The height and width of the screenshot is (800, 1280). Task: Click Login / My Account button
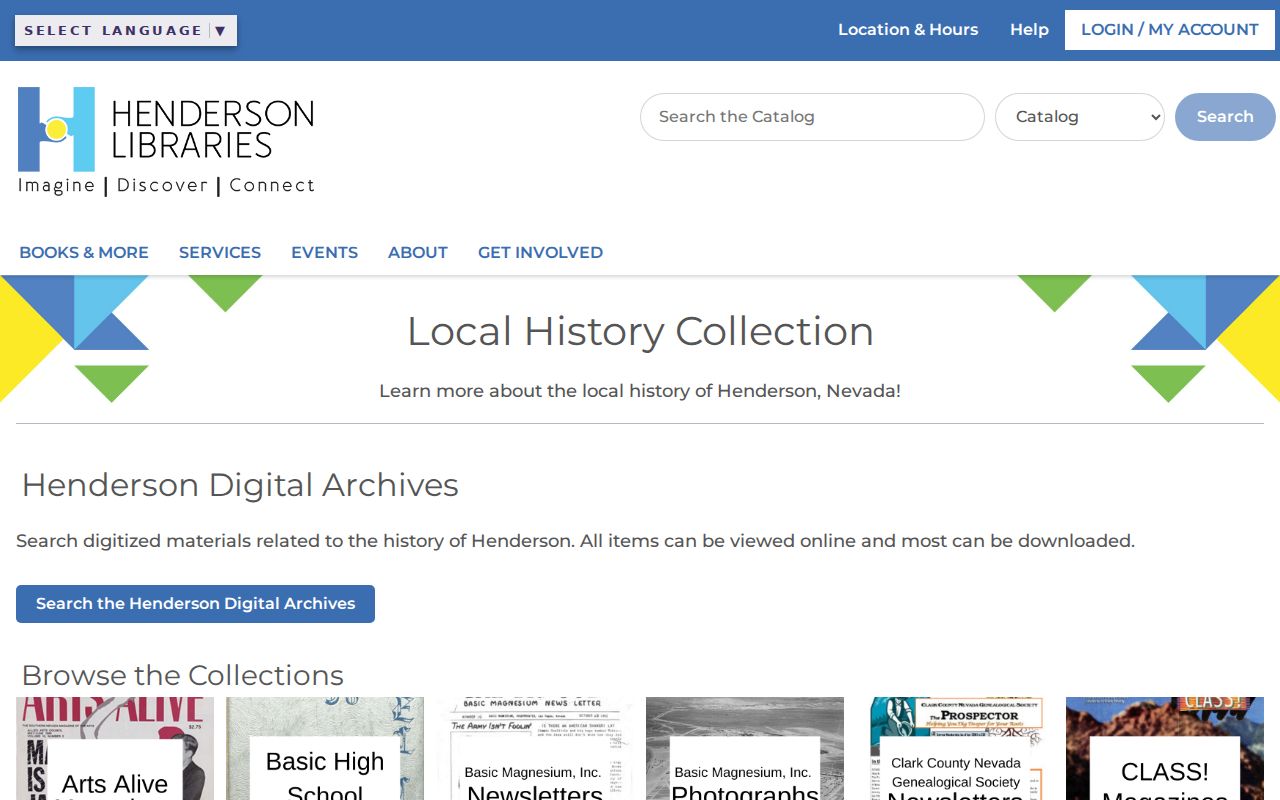(1170, 30)
